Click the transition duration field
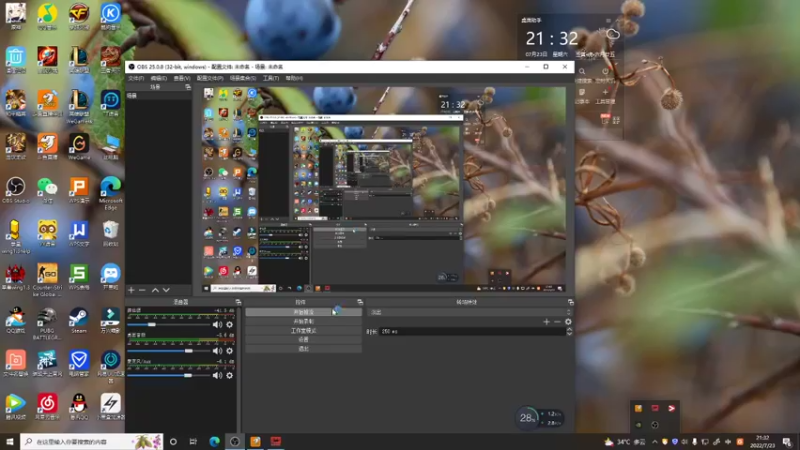Image resolution: width=800 pixels, height=450 pixels. point(472,332)
